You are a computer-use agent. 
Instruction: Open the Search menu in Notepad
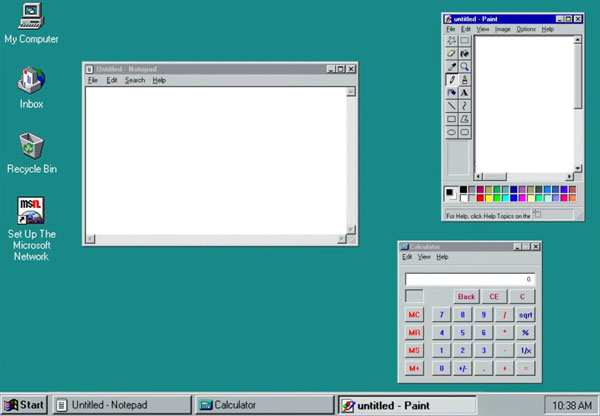tap(135, 80)
